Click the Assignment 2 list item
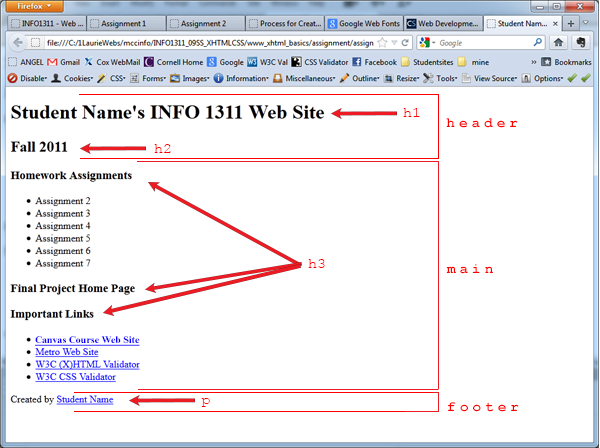The height and width of the screenshot is (448, 600). (x=63, y=201)
